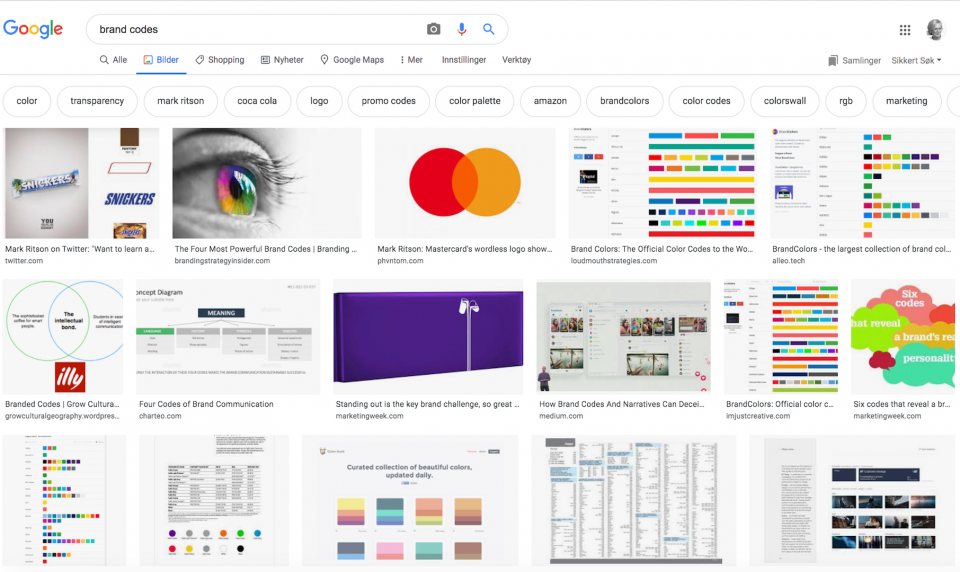Apply the promo codes chip

tap(388, 101)
